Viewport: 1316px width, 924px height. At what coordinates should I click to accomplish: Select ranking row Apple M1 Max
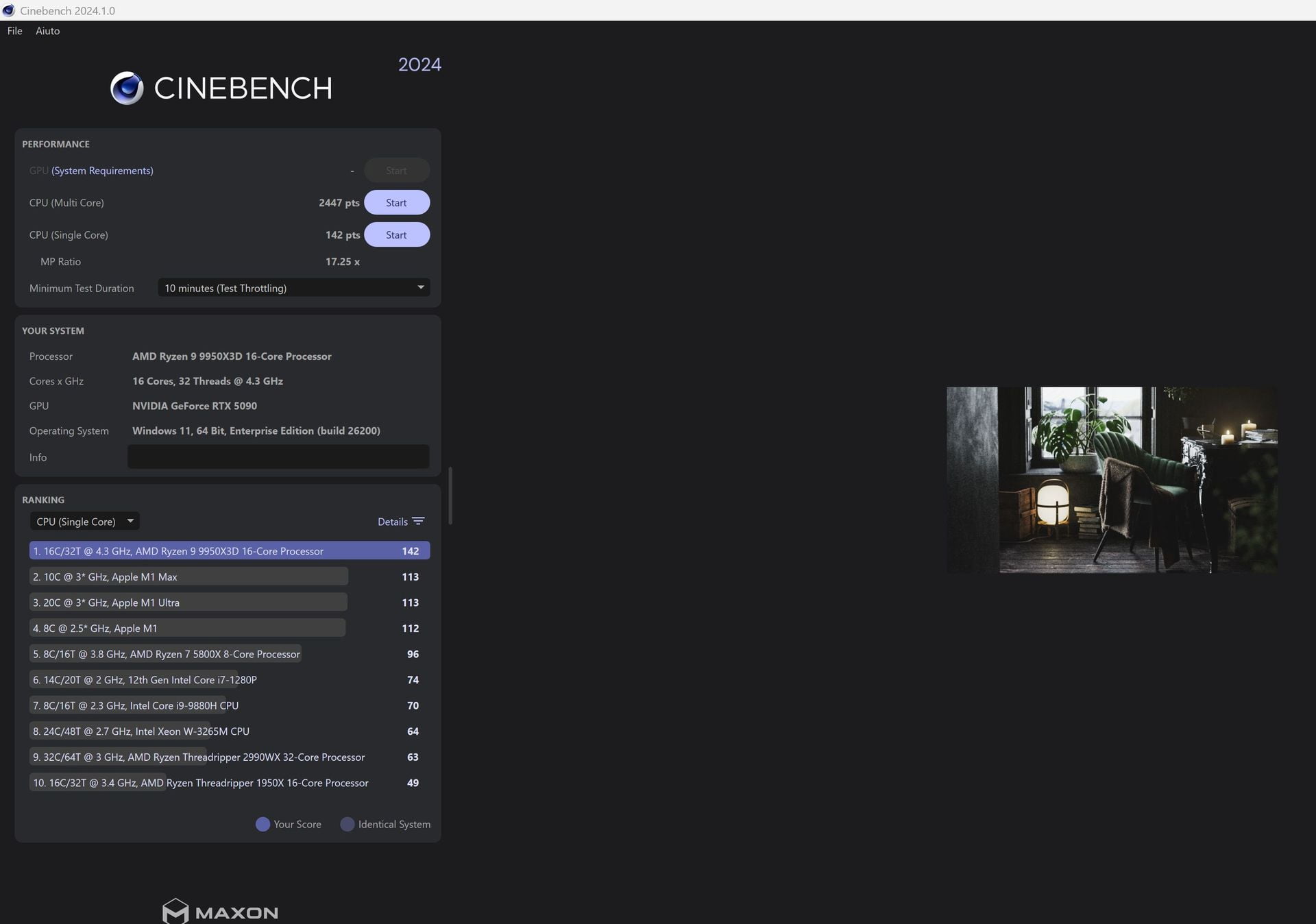coord(230,577)
